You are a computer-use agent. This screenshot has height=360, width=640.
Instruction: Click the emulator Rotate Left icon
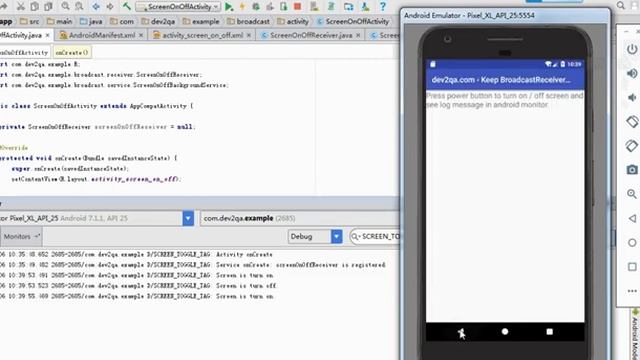coord(632,121)
